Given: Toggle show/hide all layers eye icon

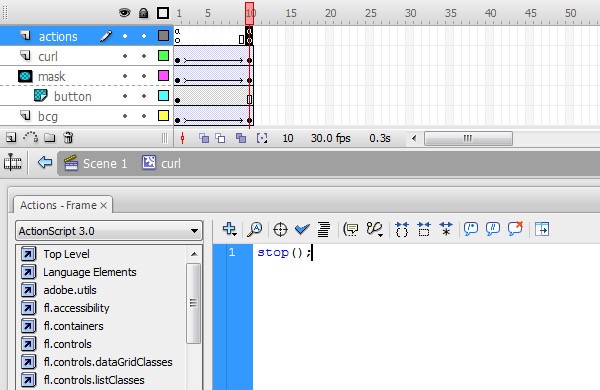Looking at the screenshot, I should coord(124,13).
